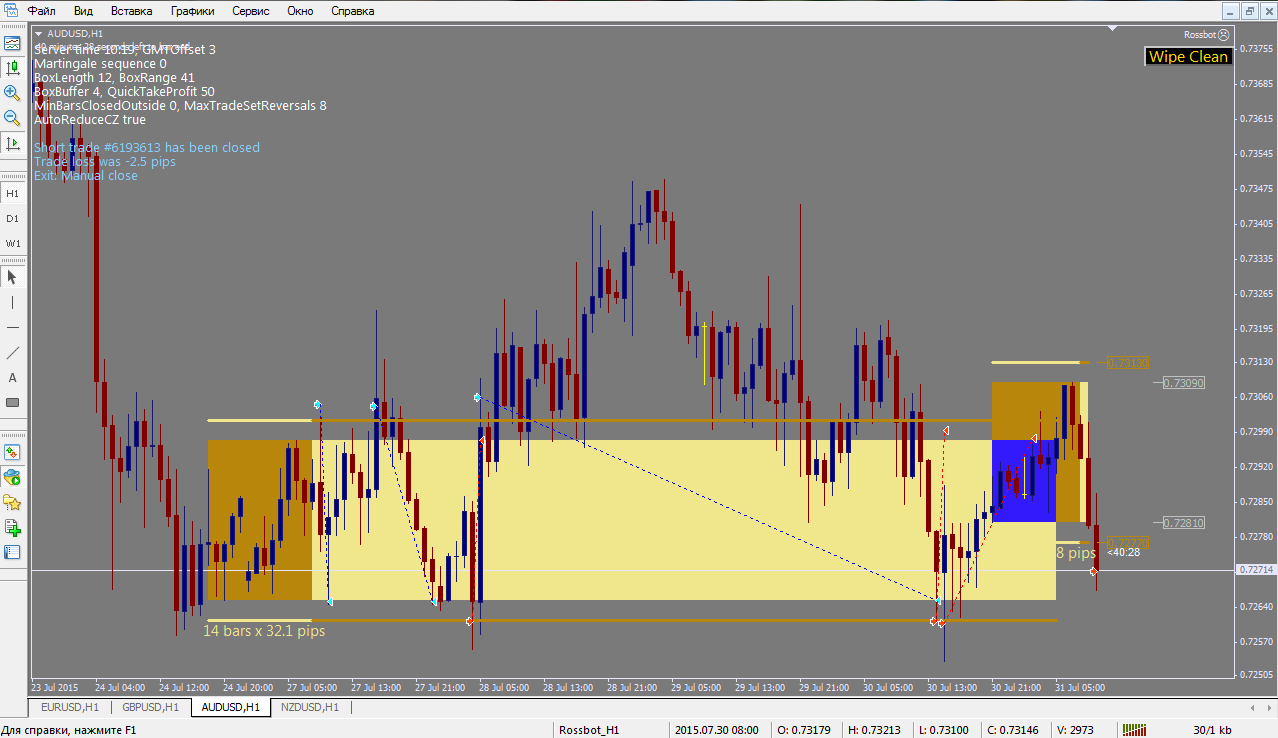1278x738 pixels.
Task: Open the Справка menu
Action: coord(352,11)
